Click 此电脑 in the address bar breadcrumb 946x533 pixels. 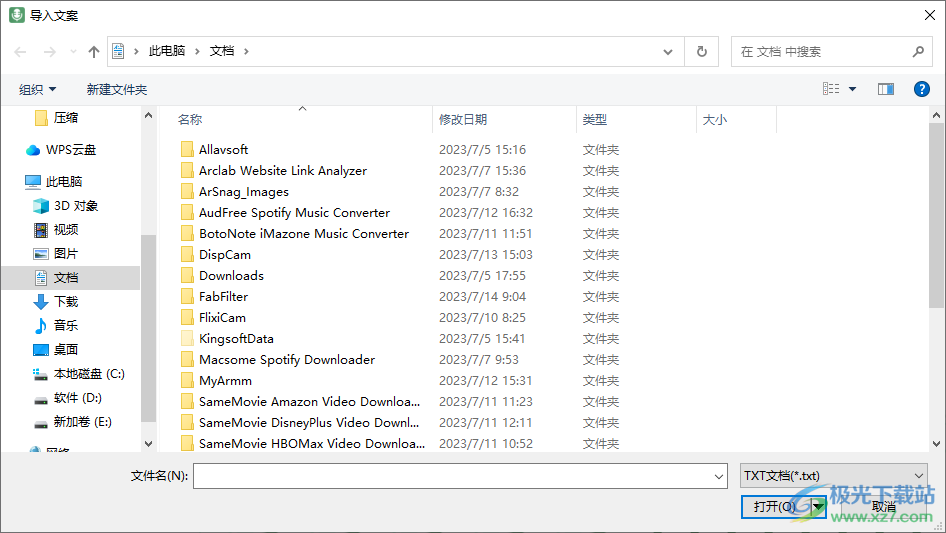coord(167,51)
